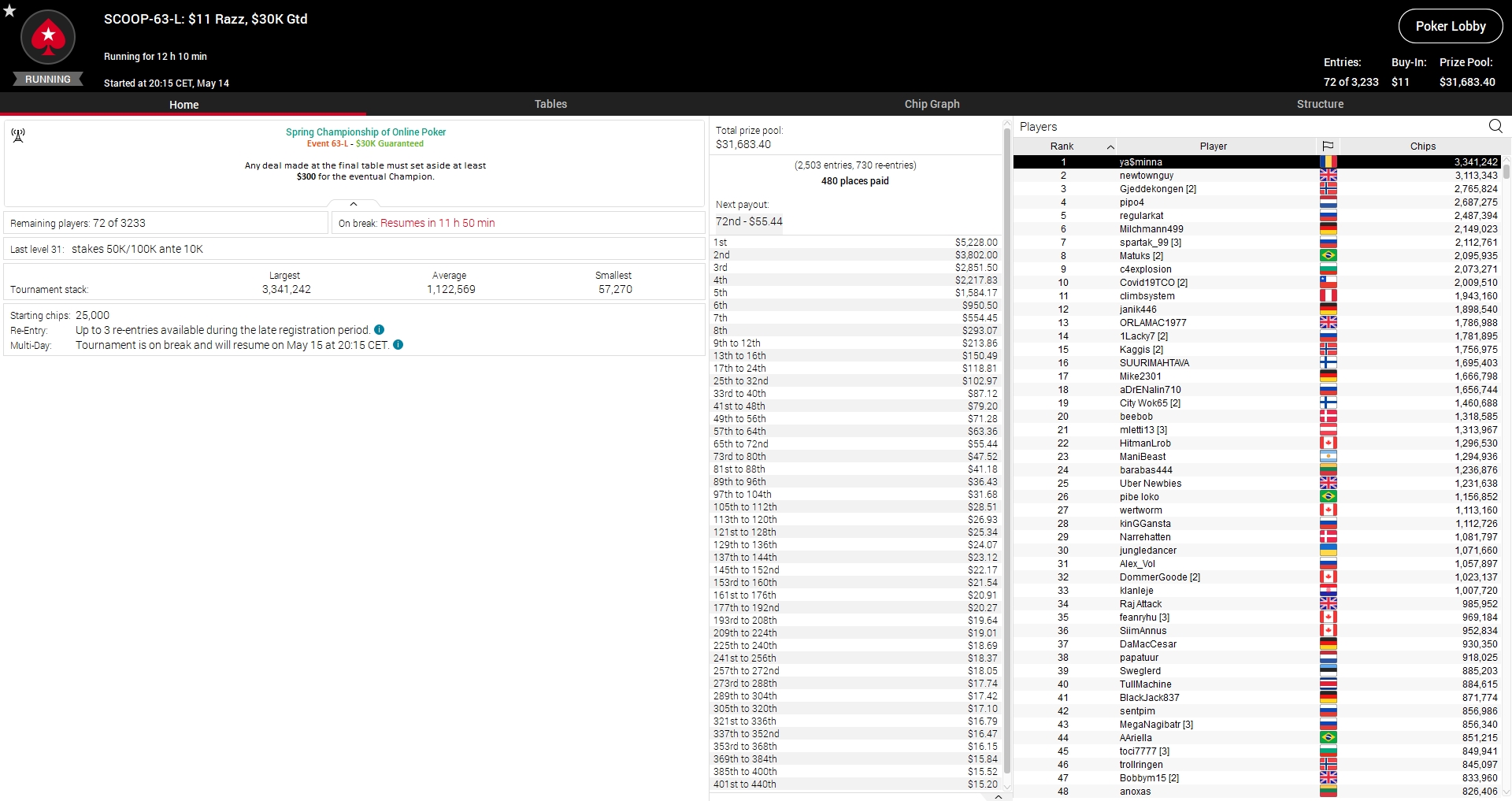Click the flag icon beside AAriella
Image resolution: width=1512 pixels, height=801 pixels.
click(x=1328, y=738)
